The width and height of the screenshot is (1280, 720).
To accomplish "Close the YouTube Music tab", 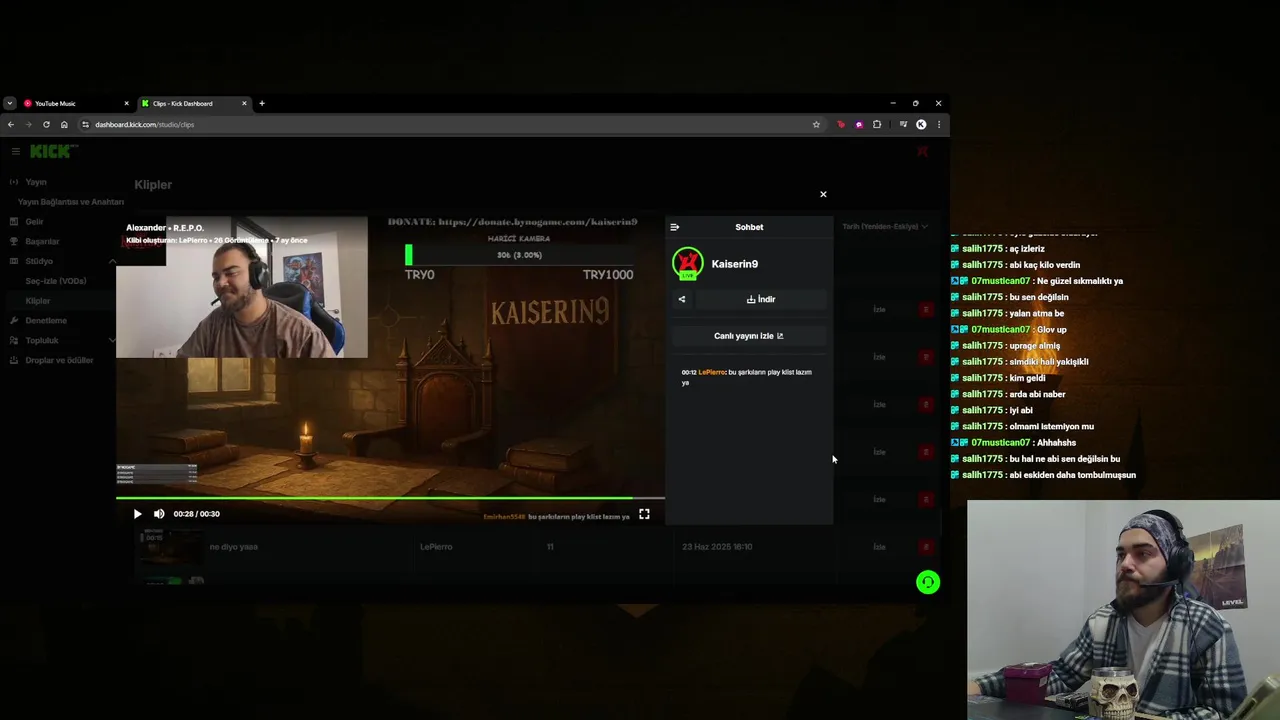I will [126, 104].
